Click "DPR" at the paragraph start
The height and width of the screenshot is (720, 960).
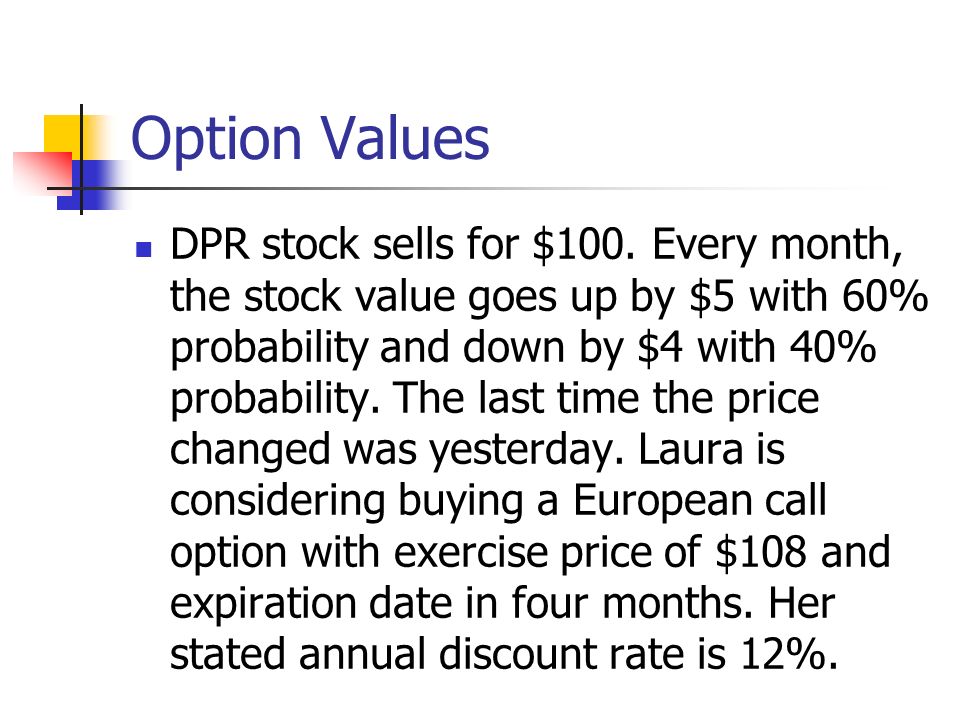click(210, 245)
